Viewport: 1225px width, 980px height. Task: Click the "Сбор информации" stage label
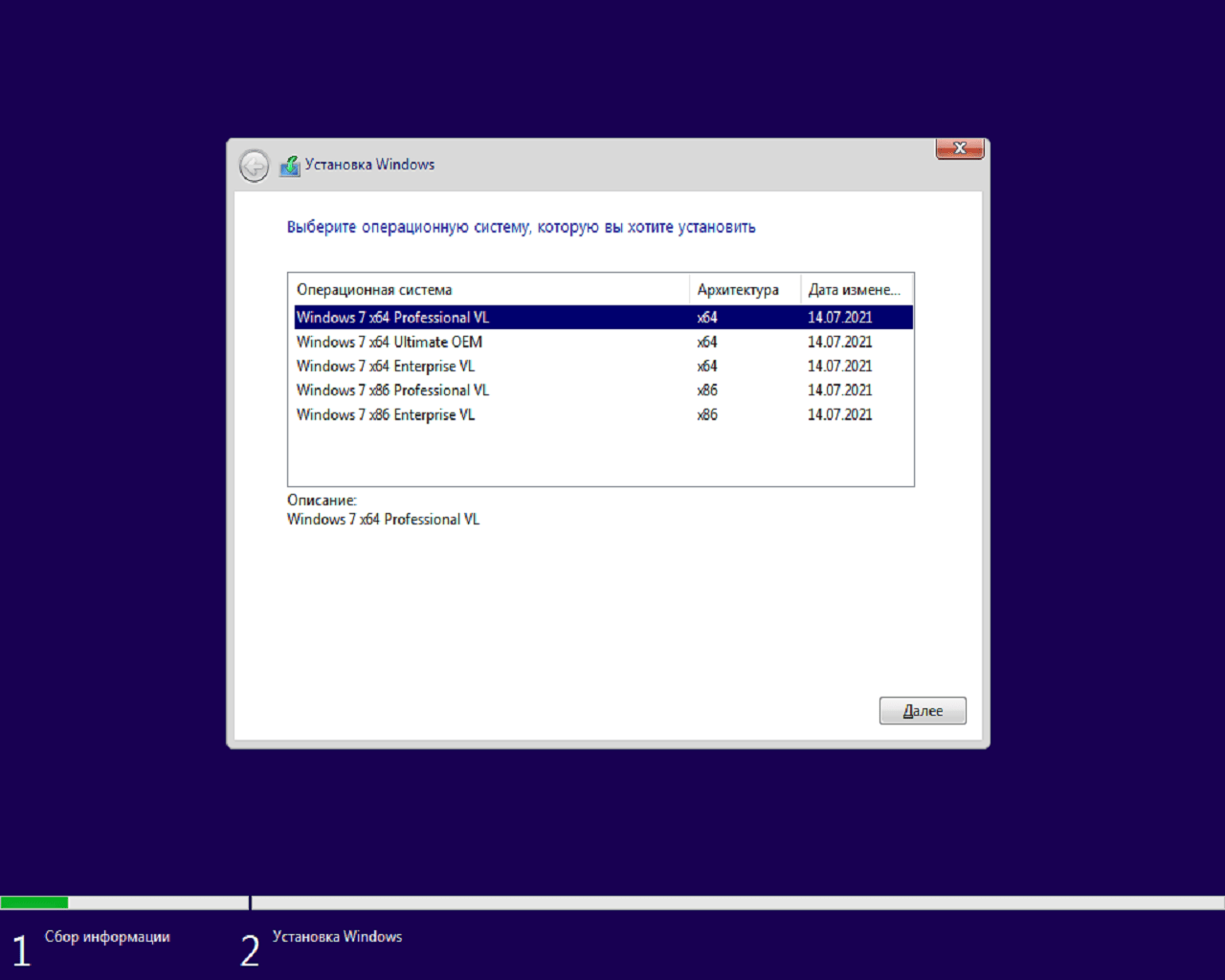point(107,936)
